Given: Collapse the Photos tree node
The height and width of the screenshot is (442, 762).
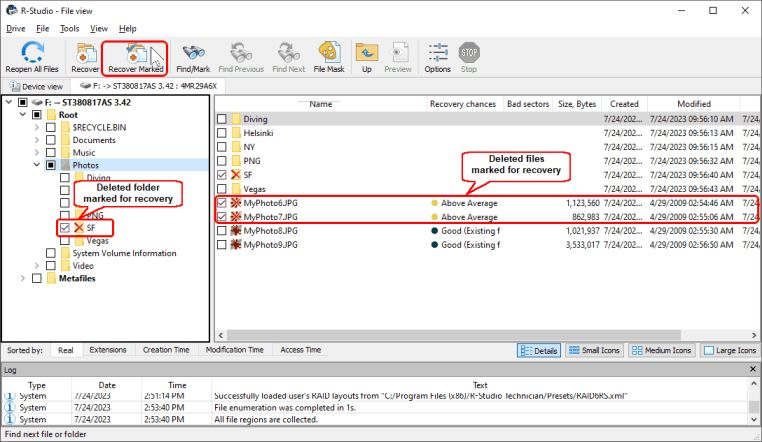Looking at the screenshot, I should [37, 165].
